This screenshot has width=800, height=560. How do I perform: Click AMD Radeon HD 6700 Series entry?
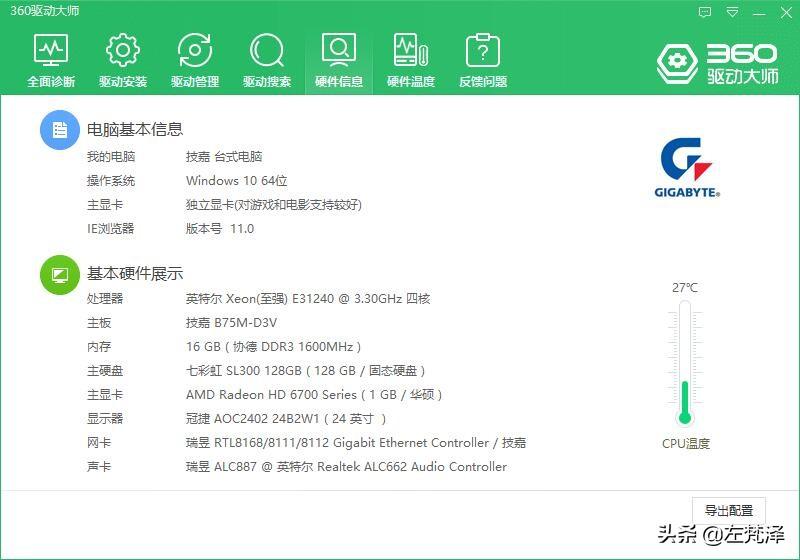[x=314, y=395]
